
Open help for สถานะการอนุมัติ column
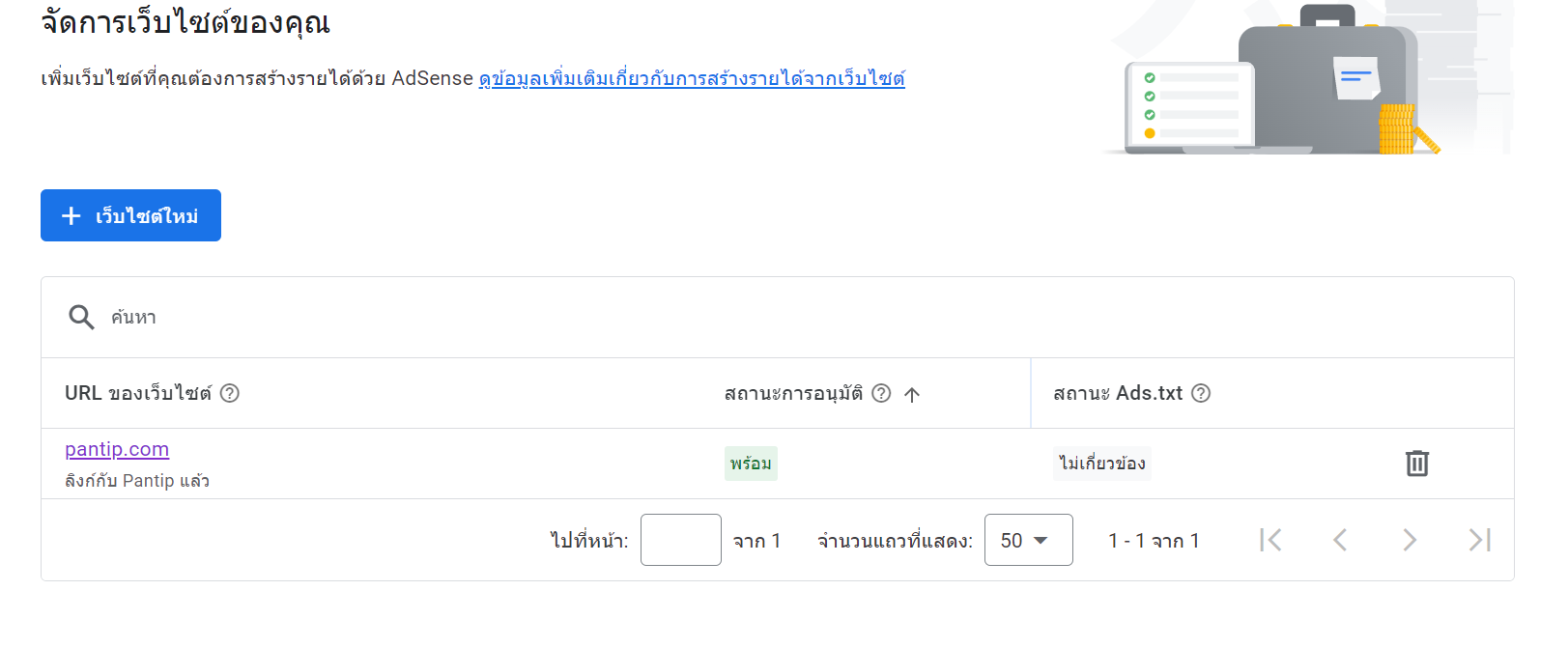click(x=881, y=393)
